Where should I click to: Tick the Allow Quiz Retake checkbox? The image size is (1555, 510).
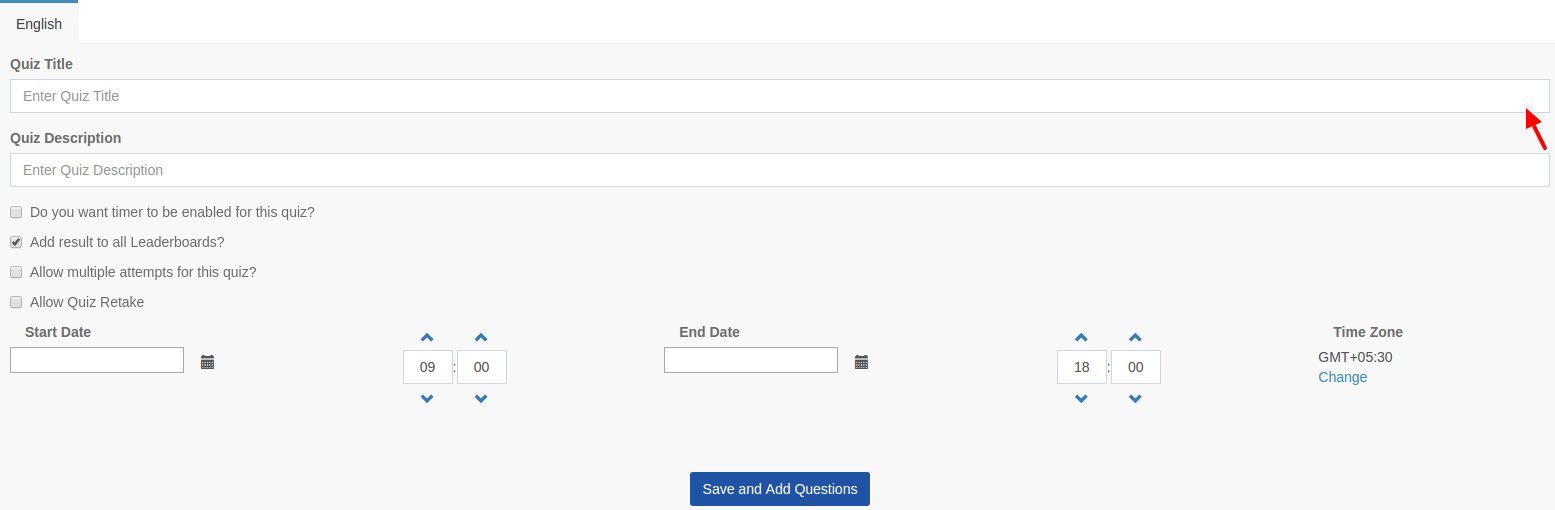[16, 302]
